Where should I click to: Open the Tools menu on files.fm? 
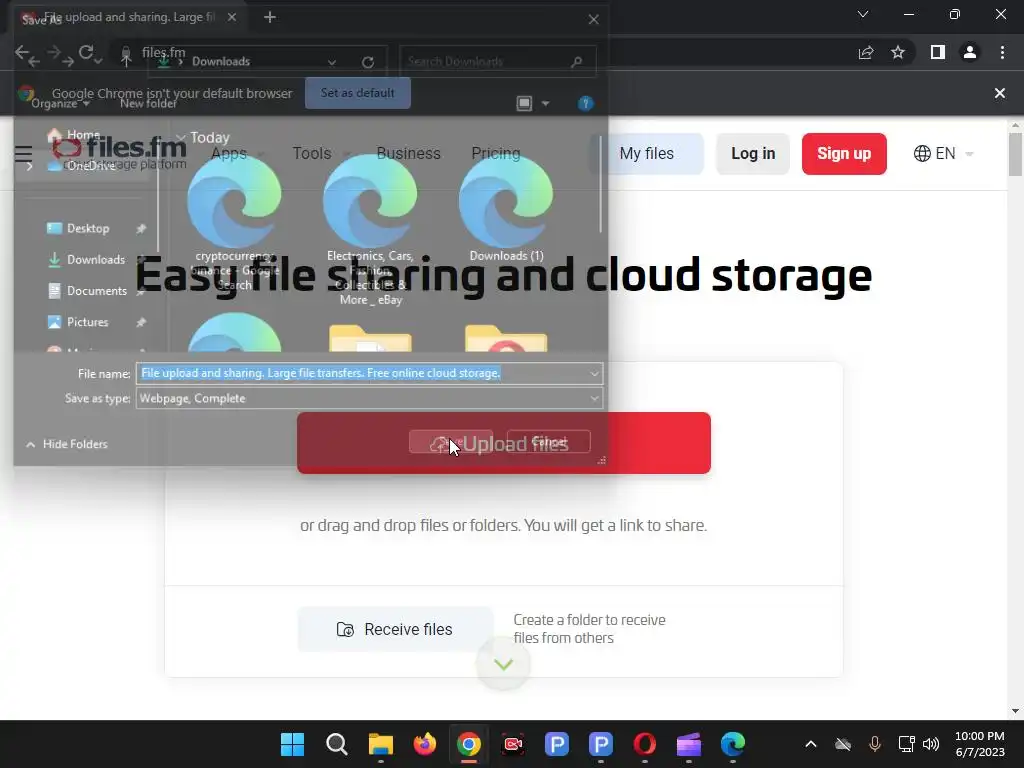(x=312, y=153)
